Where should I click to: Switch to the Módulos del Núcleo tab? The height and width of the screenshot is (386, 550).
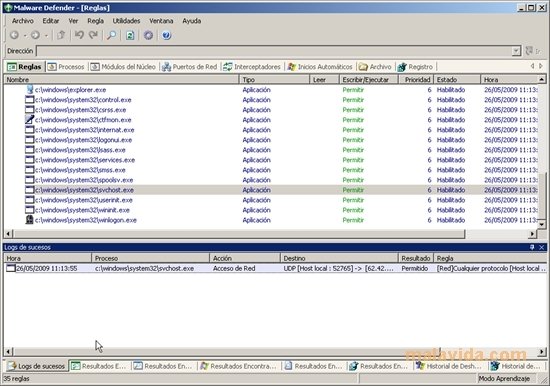pos(123,67)
